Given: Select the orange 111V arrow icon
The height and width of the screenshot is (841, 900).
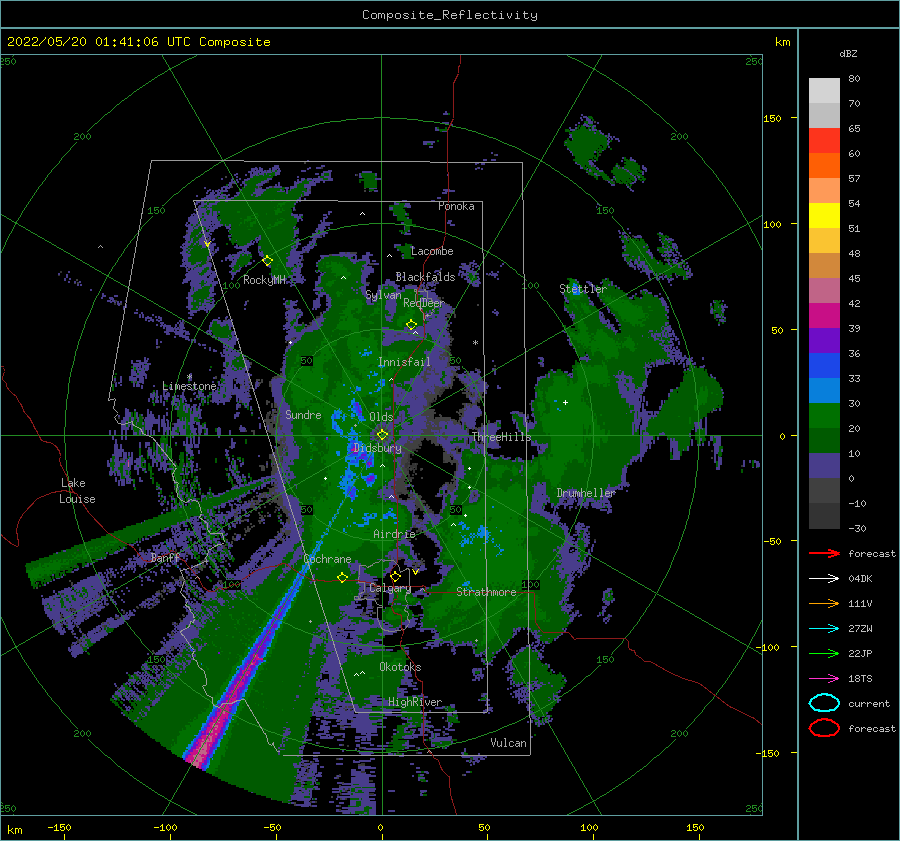Looking at the screenshot, I should pos(824,603).
